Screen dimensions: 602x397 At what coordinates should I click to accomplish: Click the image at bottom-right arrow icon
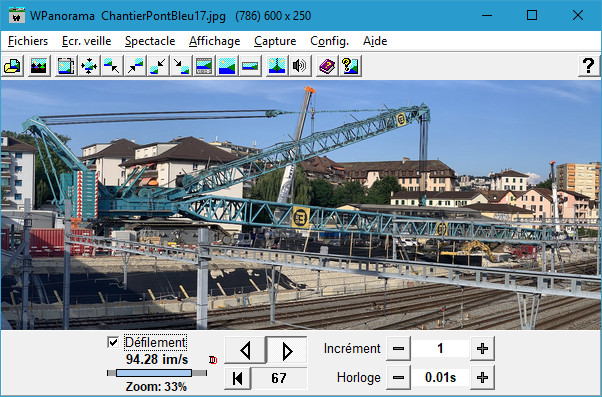click(181, 66)
